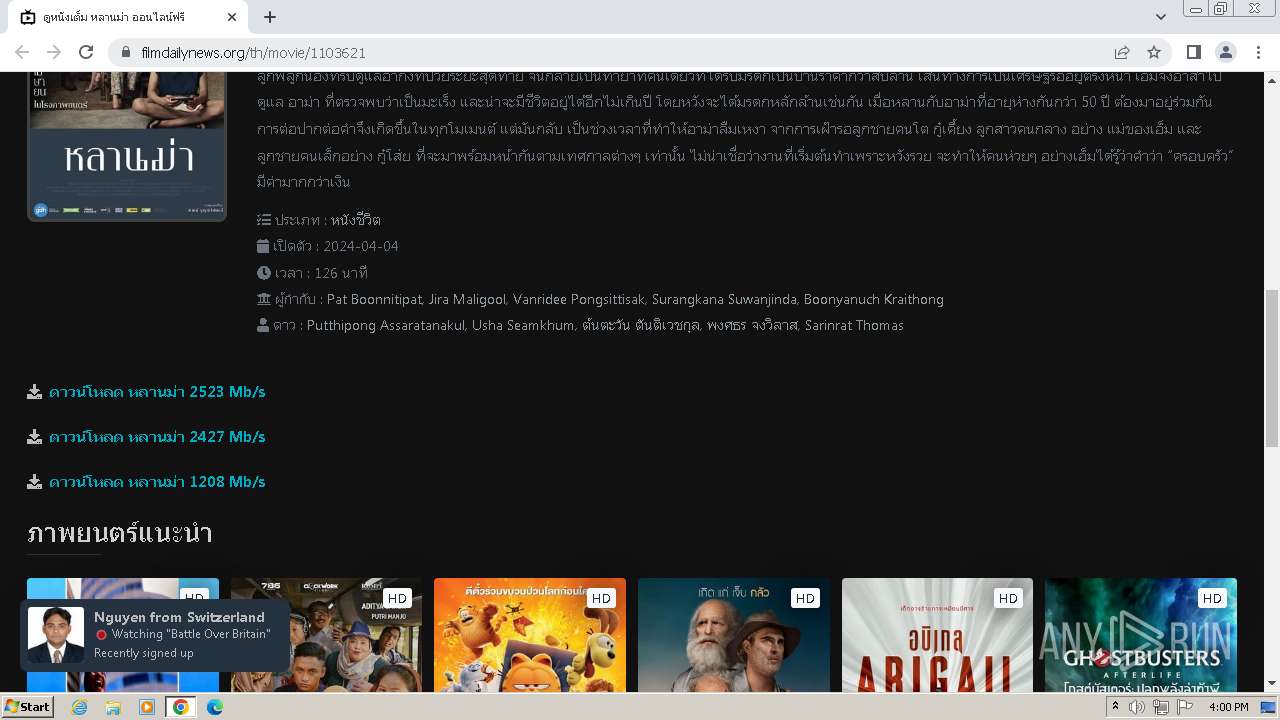Click the scrollbar down arrow
The width and height of the screenshot is (1280, 720).
tap(1272, 684)
